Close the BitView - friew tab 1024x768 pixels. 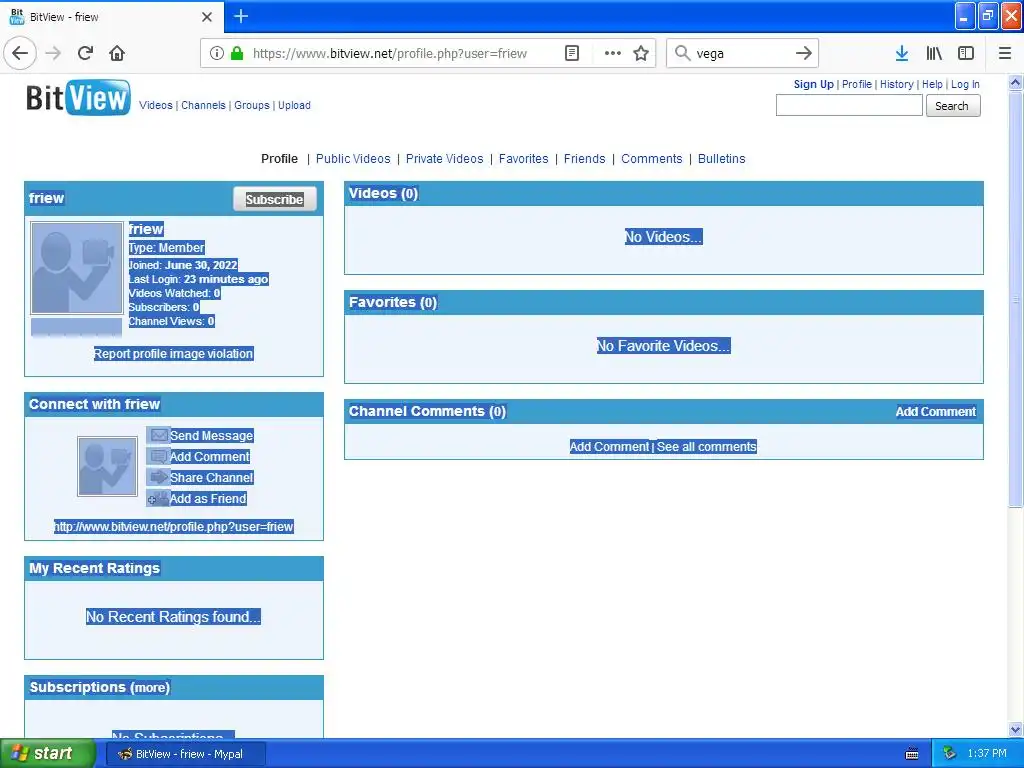[207, 17]
